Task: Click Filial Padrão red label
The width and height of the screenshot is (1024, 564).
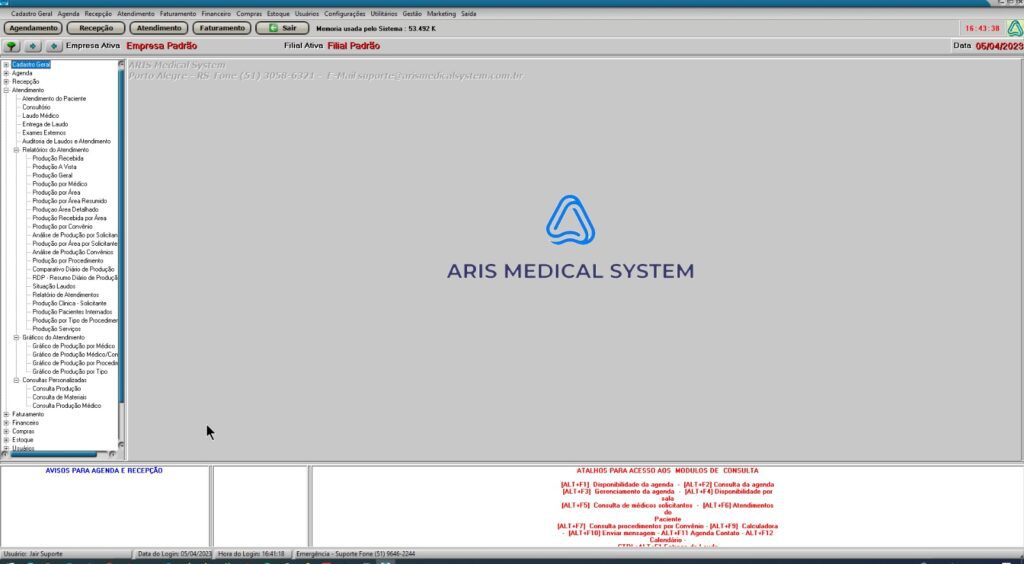Action: click(353, 46)
